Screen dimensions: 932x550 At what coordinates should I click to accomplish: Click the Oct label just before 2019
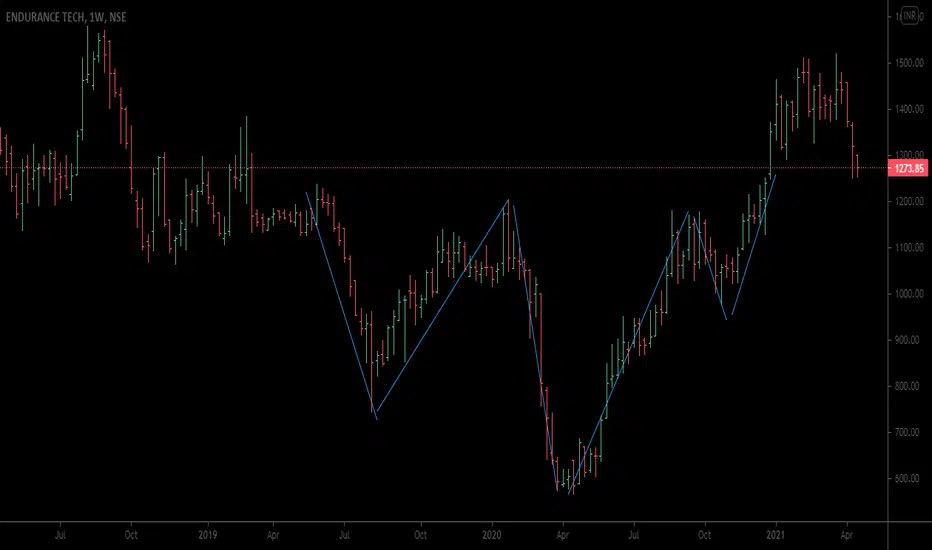coord(131,535)
